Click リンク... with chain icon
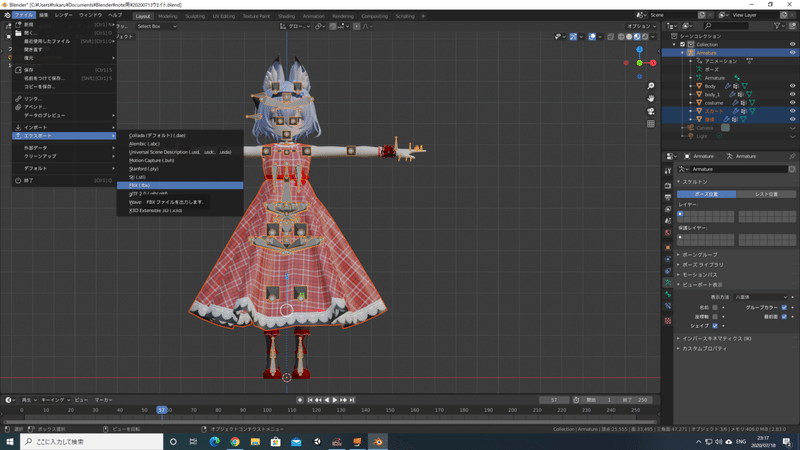The width and height of the screenshot is (800, 450). (x=64, y=98)
